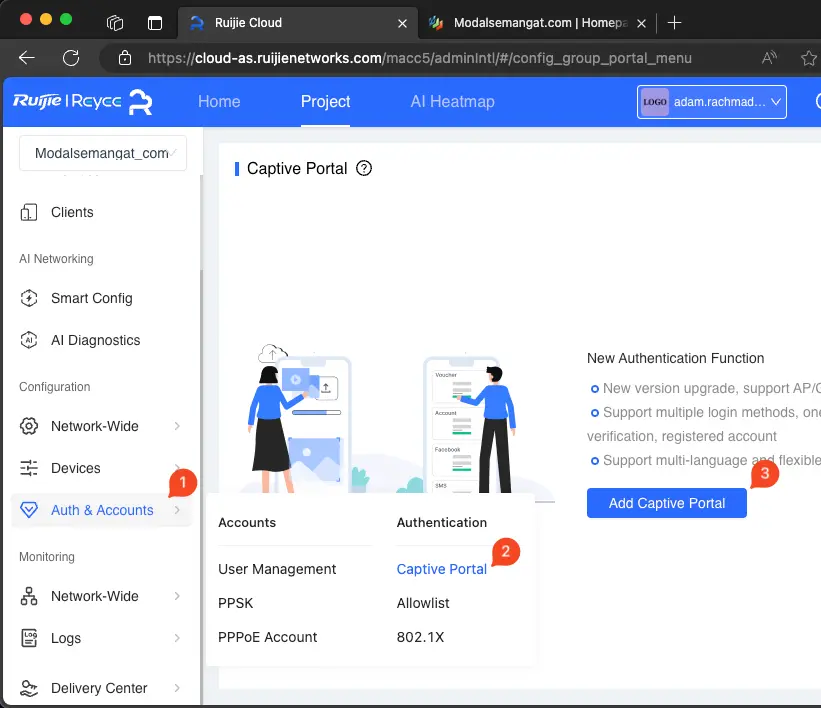Open AI Diagnostics in the sidebar
Screen dimensions: 821x708
[95, 340]
